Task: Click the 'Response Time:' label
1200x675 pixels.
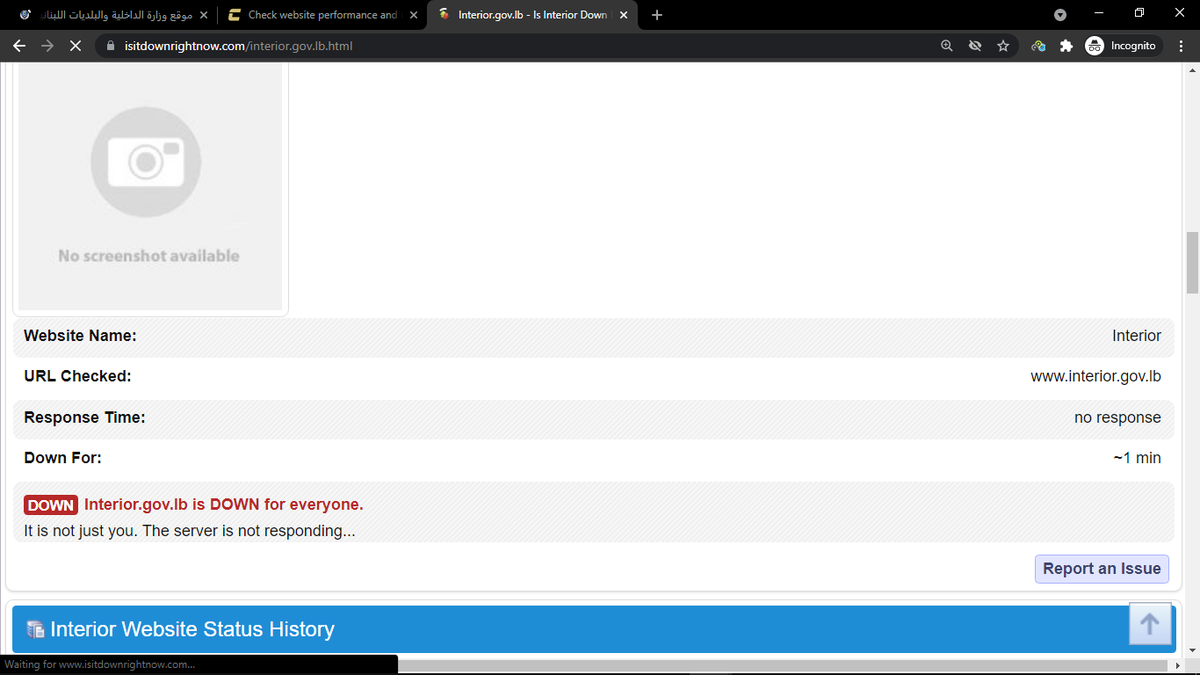Action: 84,417
